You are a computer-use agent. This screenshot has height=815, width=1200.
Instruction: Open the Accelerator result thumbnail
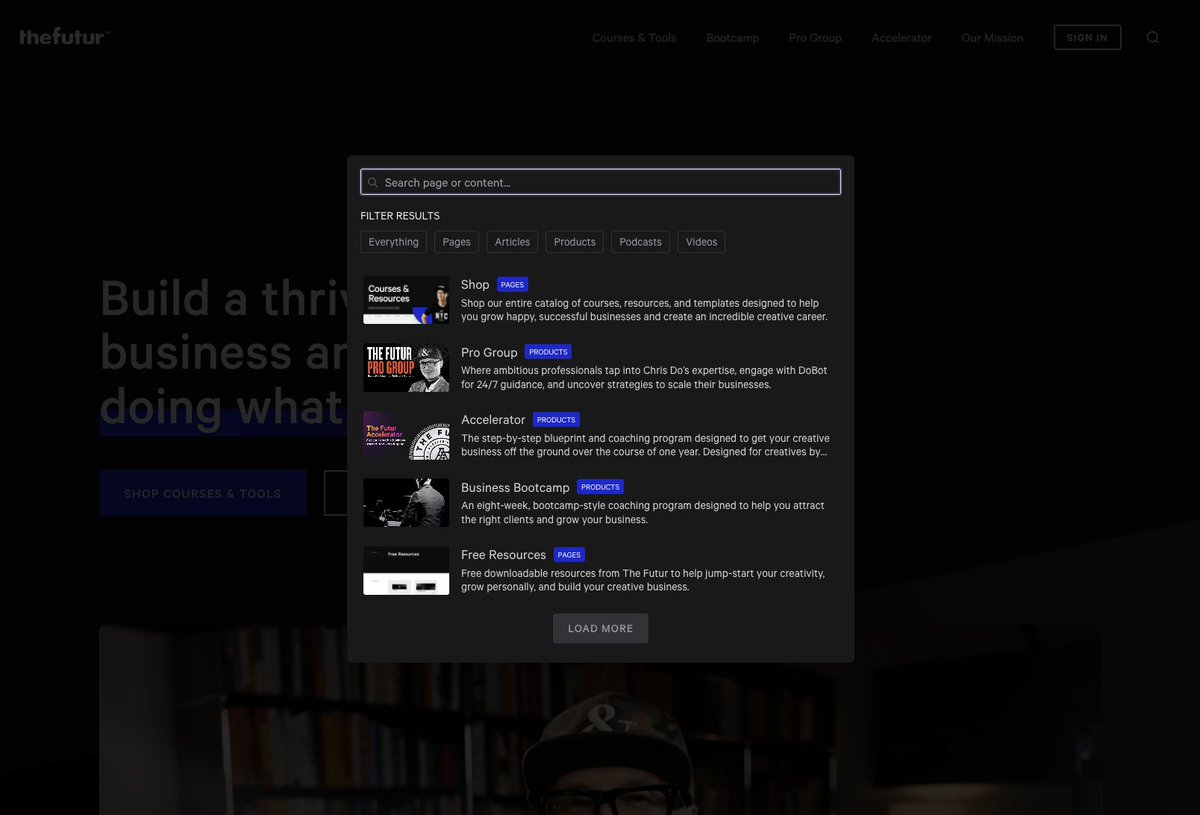(x=406, y=435)
